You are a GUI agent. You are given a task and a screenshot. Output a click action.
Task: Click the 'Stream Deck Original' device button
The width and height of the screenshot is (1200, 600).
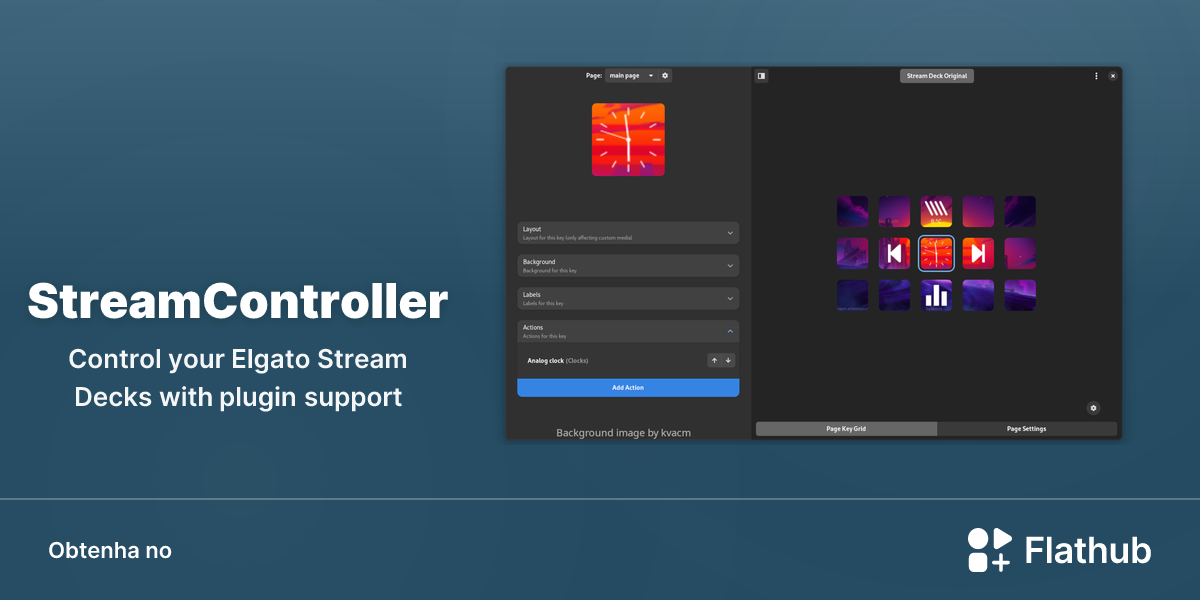click(x=936, y=75)
